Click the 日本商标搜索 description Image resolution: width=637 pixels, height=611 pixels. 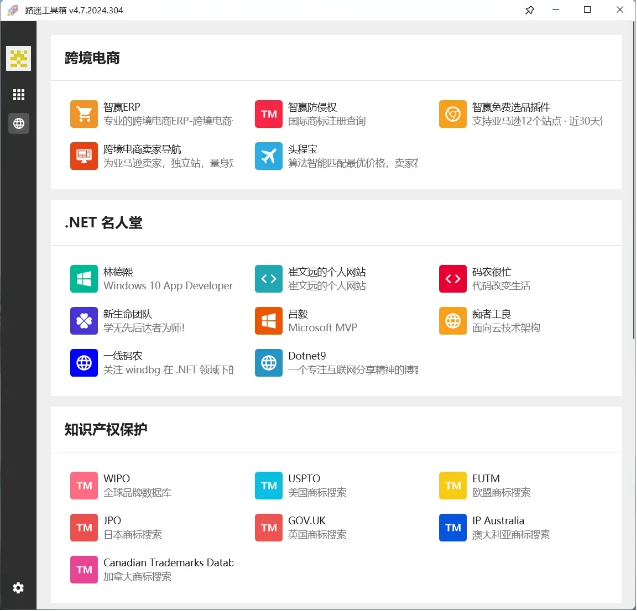click(x=132, y=535)
